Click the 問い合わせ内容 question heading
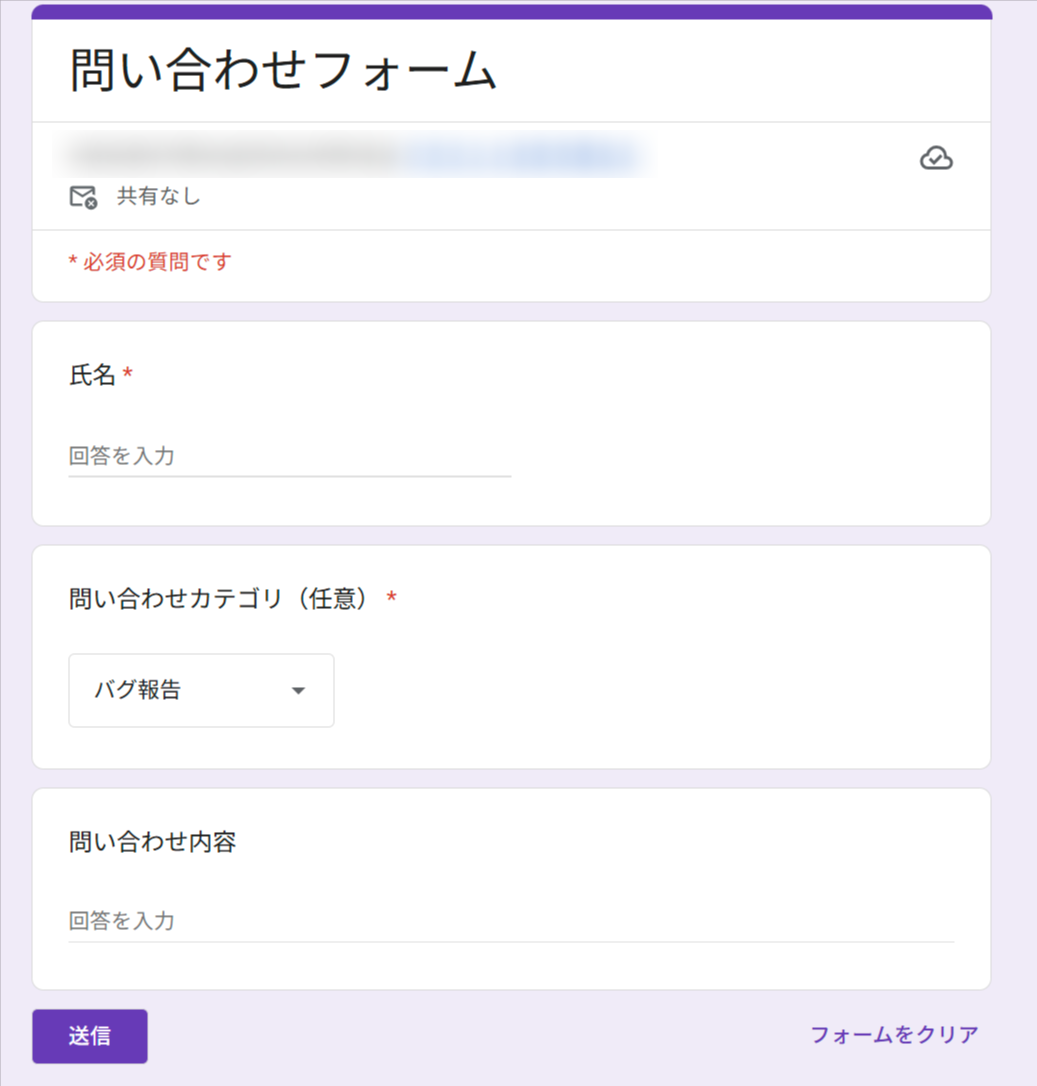 click(152, 843)
